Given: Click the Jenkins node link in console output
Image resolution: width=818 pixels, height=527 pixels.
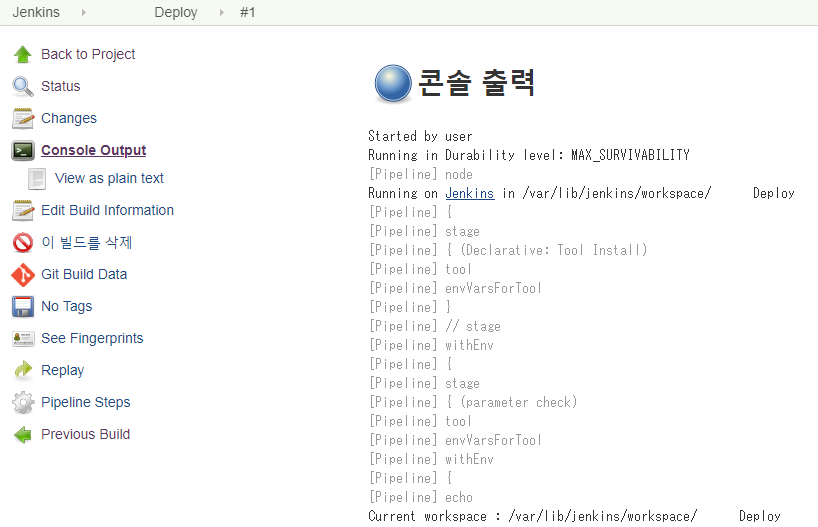Looking at the screenshot, I should pyautogui.click(x=470, y=194).
